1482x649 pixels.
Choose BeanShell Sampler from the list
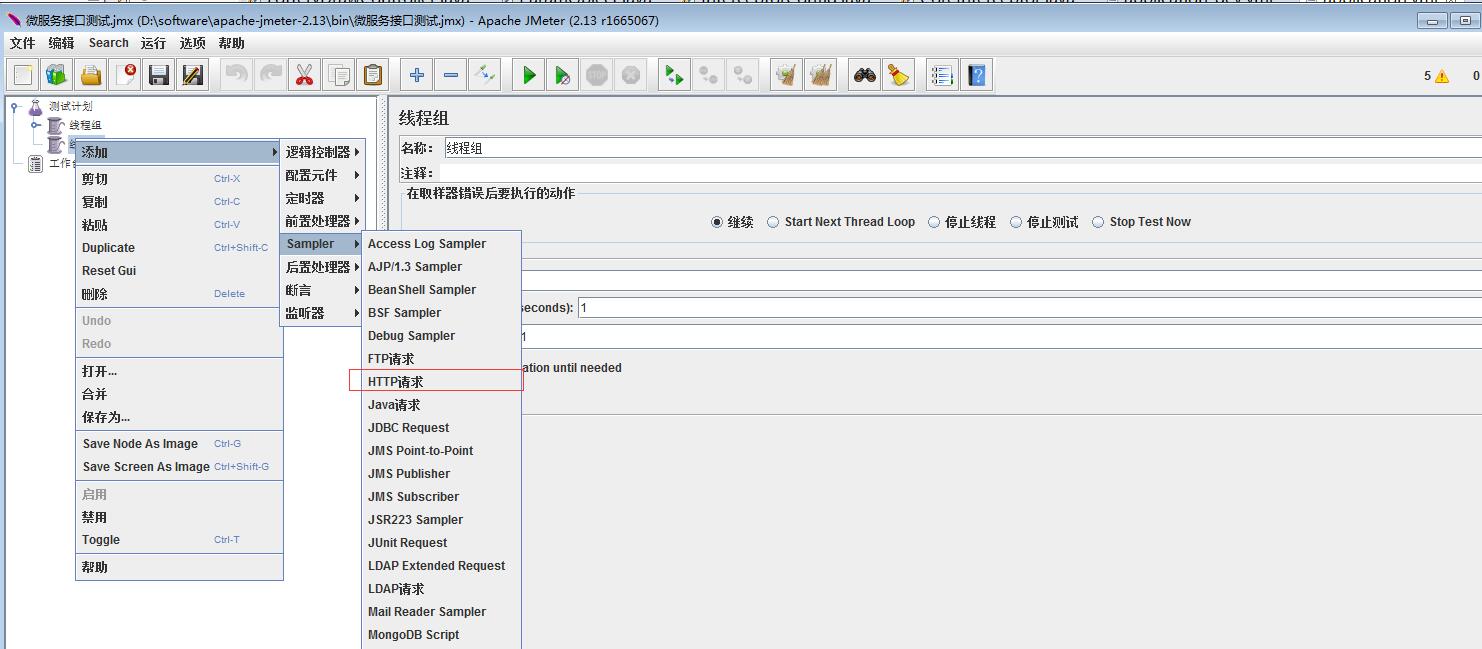(442, 290)
